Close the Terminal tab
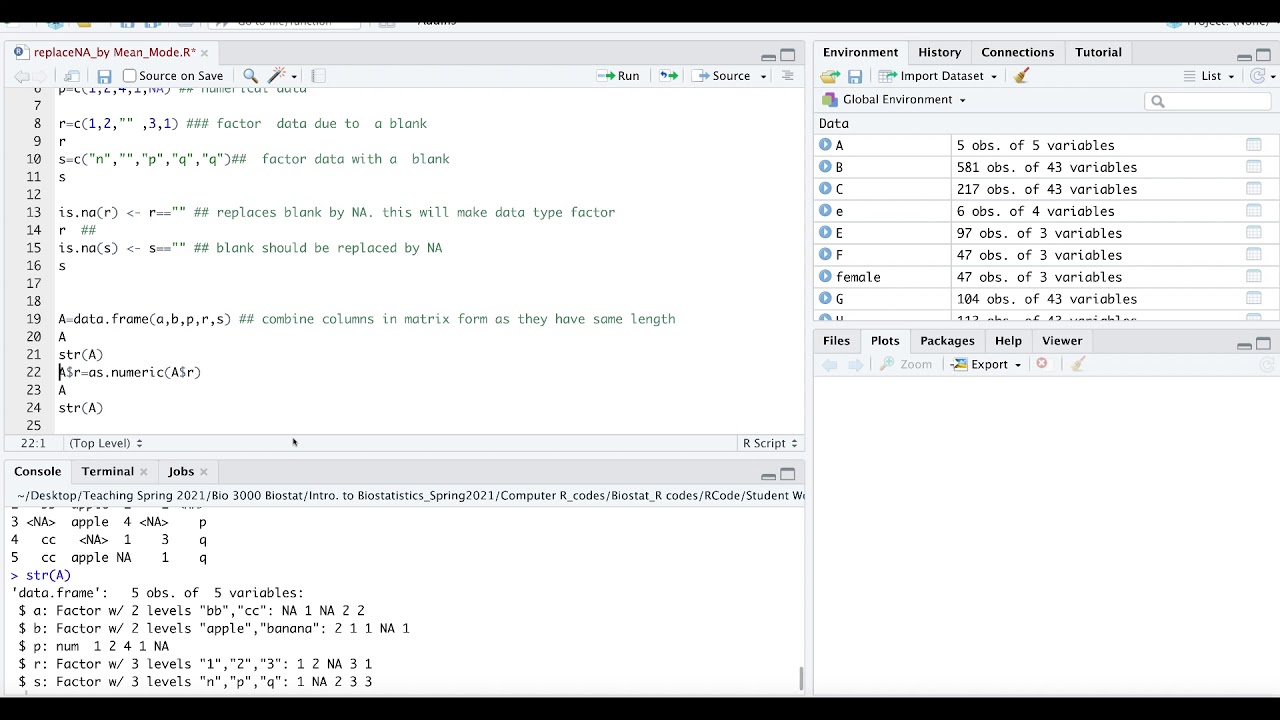The width and height of the screenshot is (1280, 720). click(143, 472)
